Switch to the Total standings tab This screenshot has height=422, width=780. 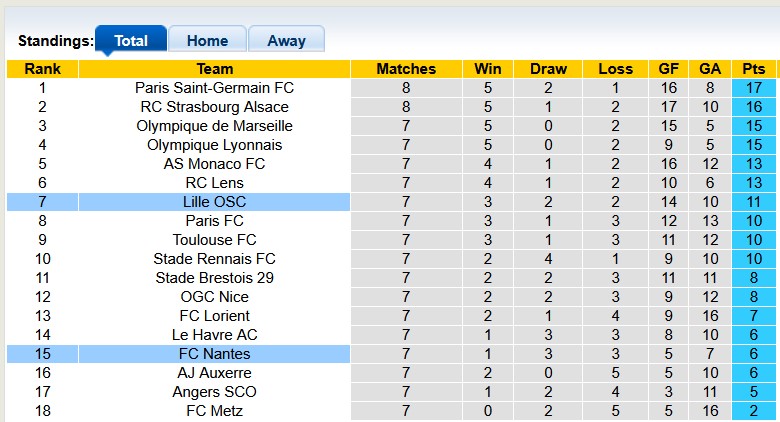coord(131,41)
